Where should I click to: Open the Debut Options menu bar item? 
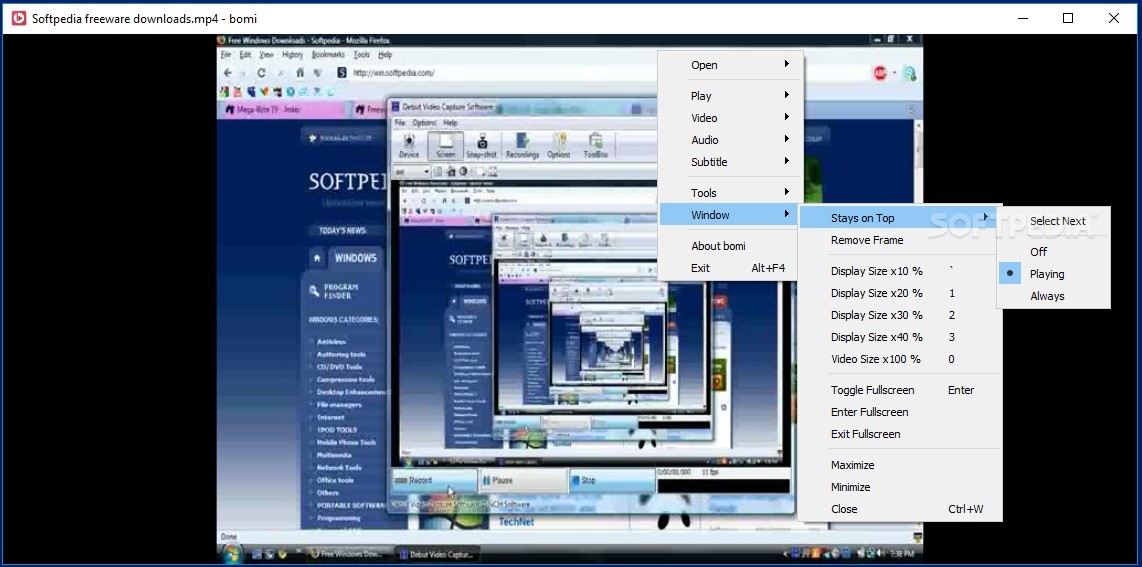click(424, 123)
